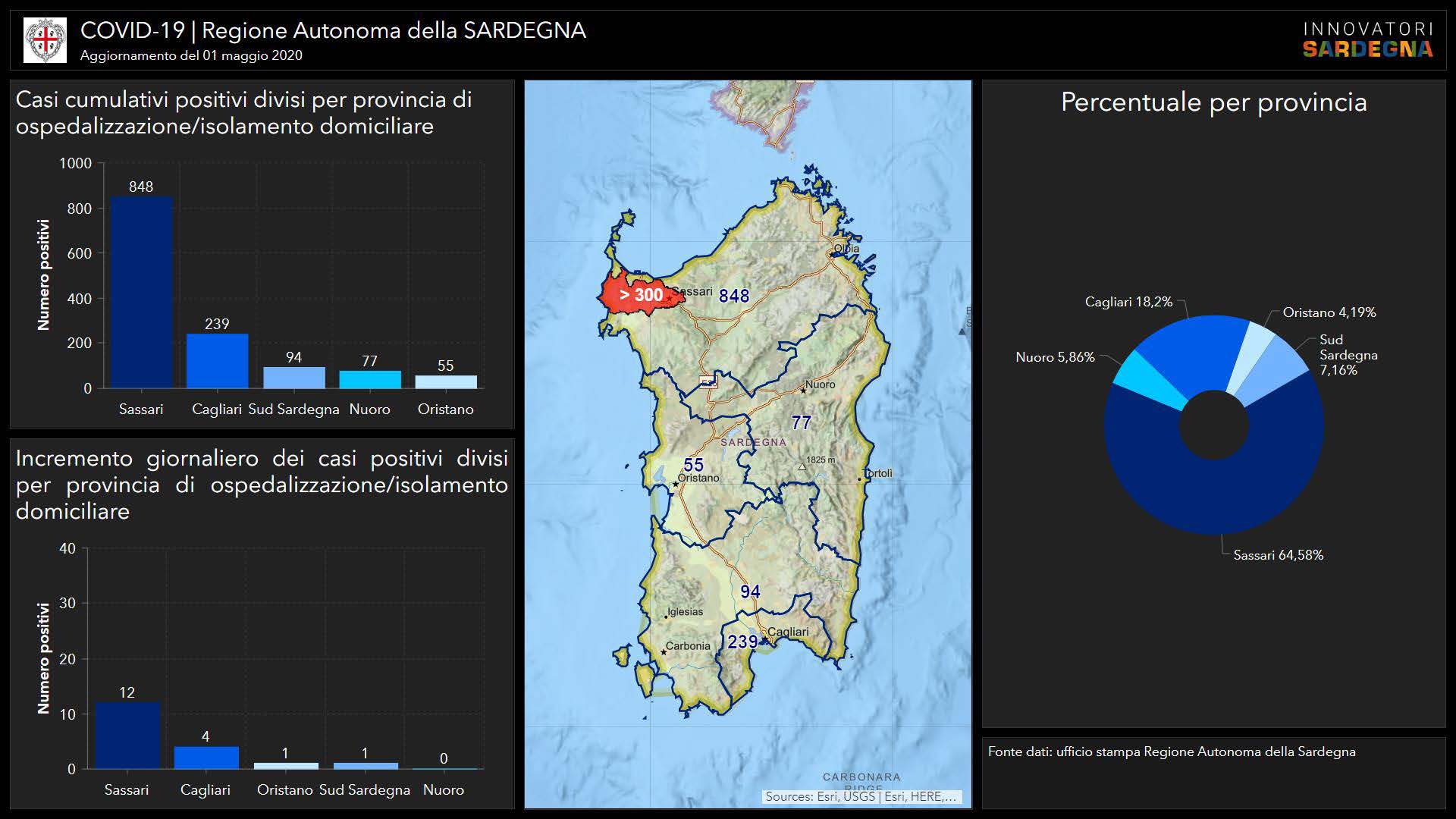This screenshot has width=1456, height=819.
Task: Click the Oristano star marker on map
Action: pos(675,484)
